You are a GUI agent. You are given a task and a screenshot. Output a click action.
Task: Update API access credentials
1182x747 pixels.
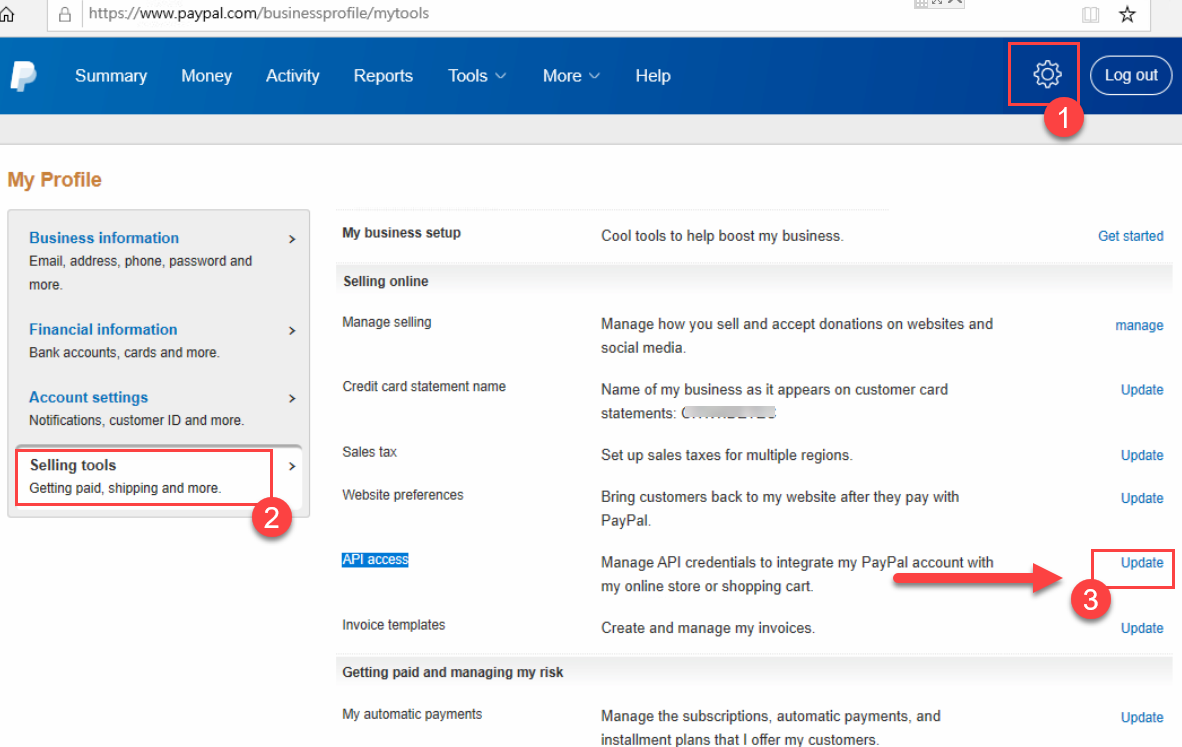coord(1141,562)
